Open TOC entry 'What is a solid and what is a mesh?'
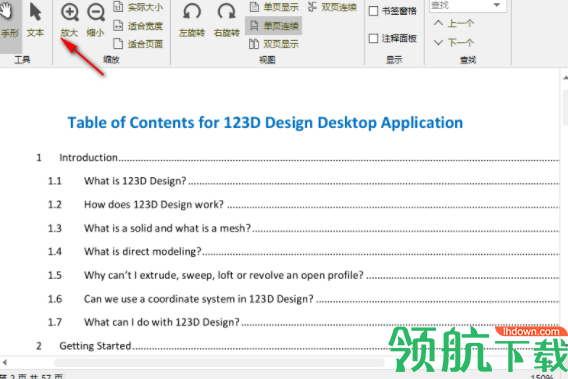This screenshot has width=568, height=379. 304,228
